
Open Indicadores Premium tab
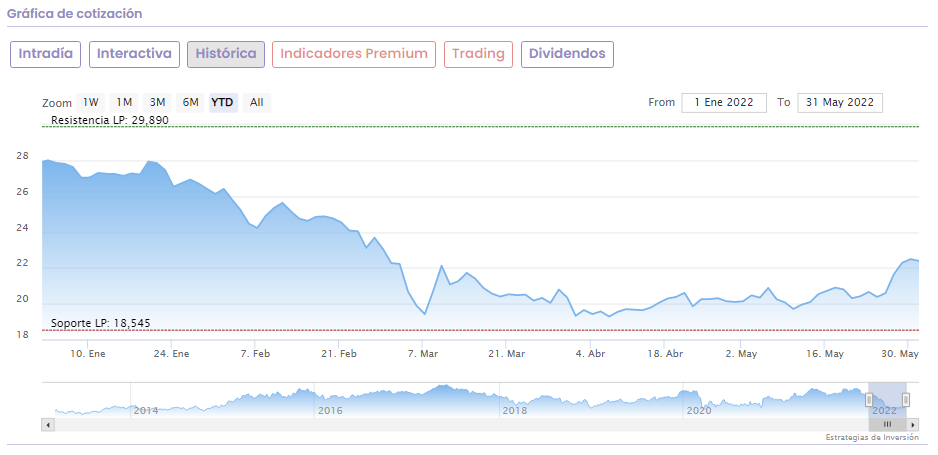[x=354, y=54]
